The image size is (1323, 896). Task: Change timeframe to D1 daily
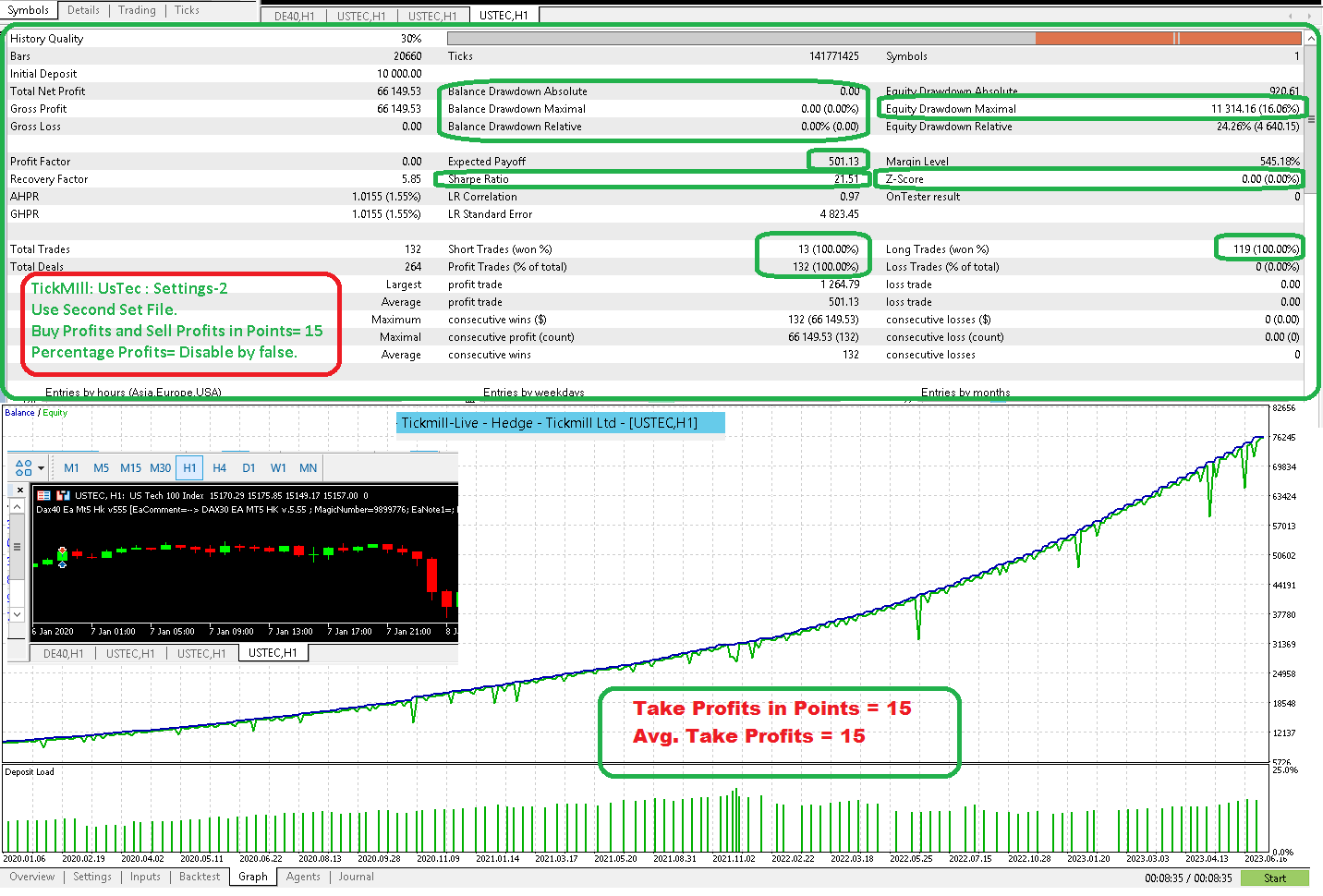249,468
